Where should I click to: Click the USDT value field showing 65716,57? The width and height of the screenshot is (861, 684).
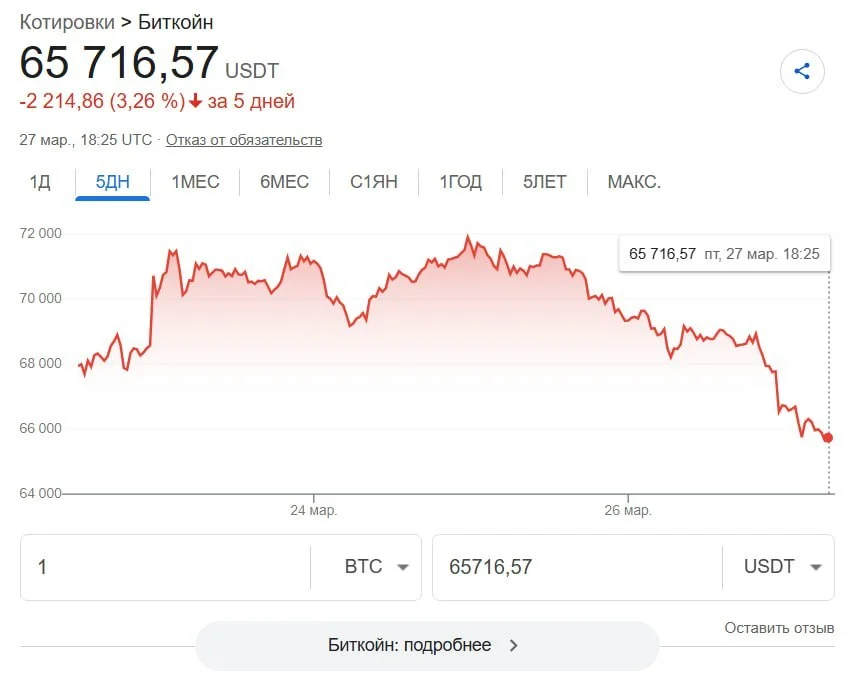[x=575, y=567]
